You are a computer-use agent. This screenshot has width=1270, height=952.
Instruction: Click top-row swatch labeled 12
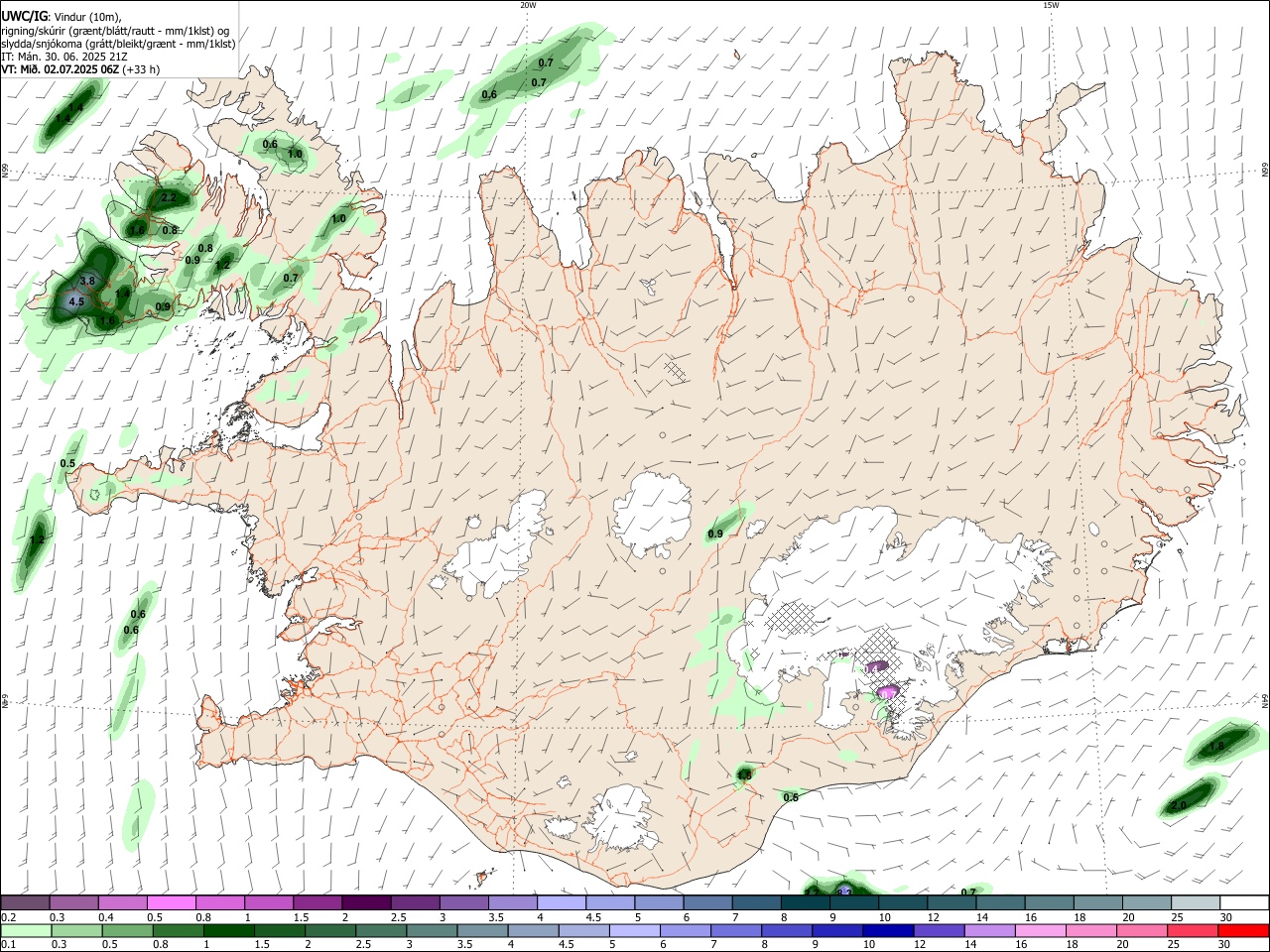click(x=951, y=902)
